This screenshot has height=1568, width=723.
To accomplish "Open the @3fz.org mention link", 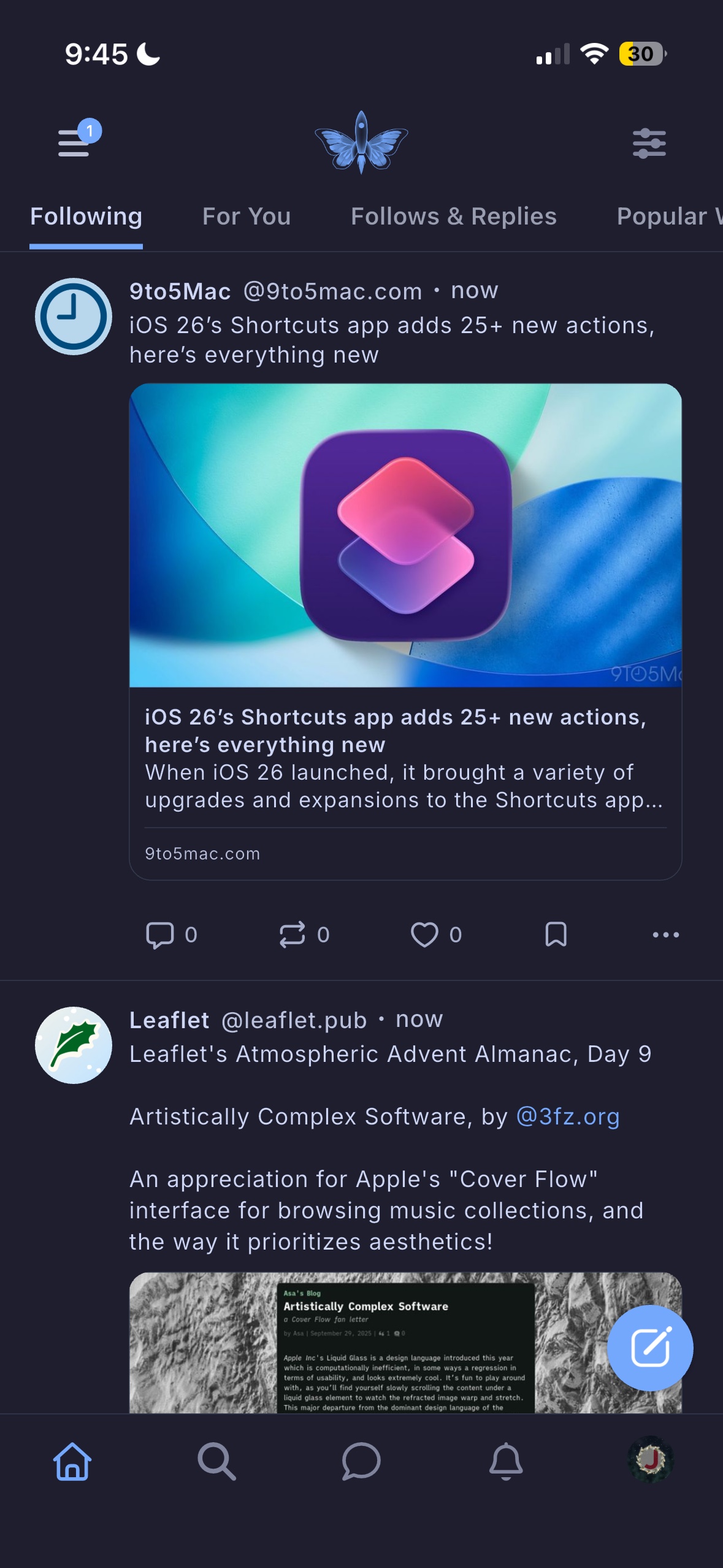I will coord(568,1116).
